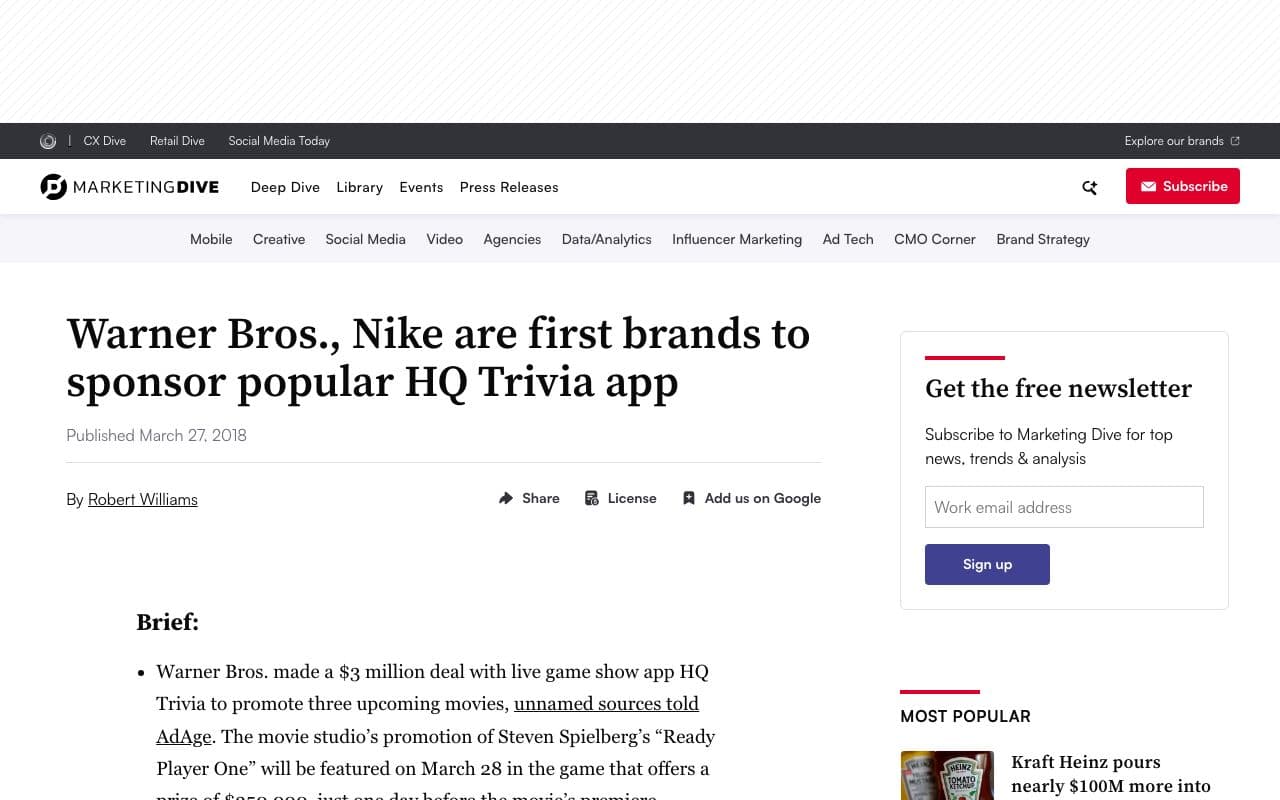
Task: Select the CMO Corner topic
Action: pos(935,239)
